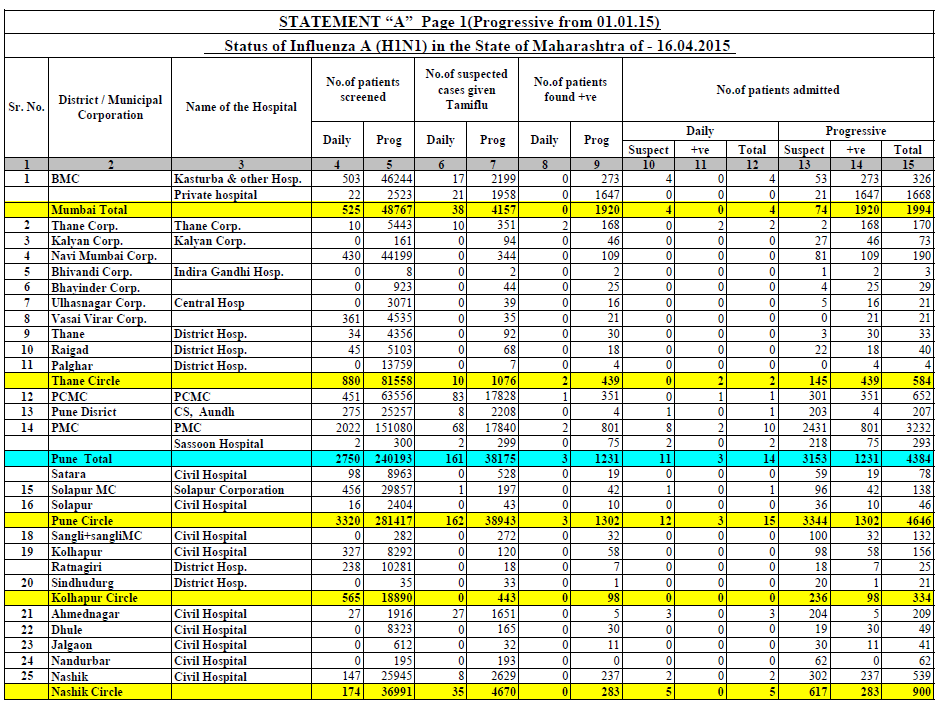Select the Kasturba & other Hosp. cell

pyautogui.click(x=238, y=178)
